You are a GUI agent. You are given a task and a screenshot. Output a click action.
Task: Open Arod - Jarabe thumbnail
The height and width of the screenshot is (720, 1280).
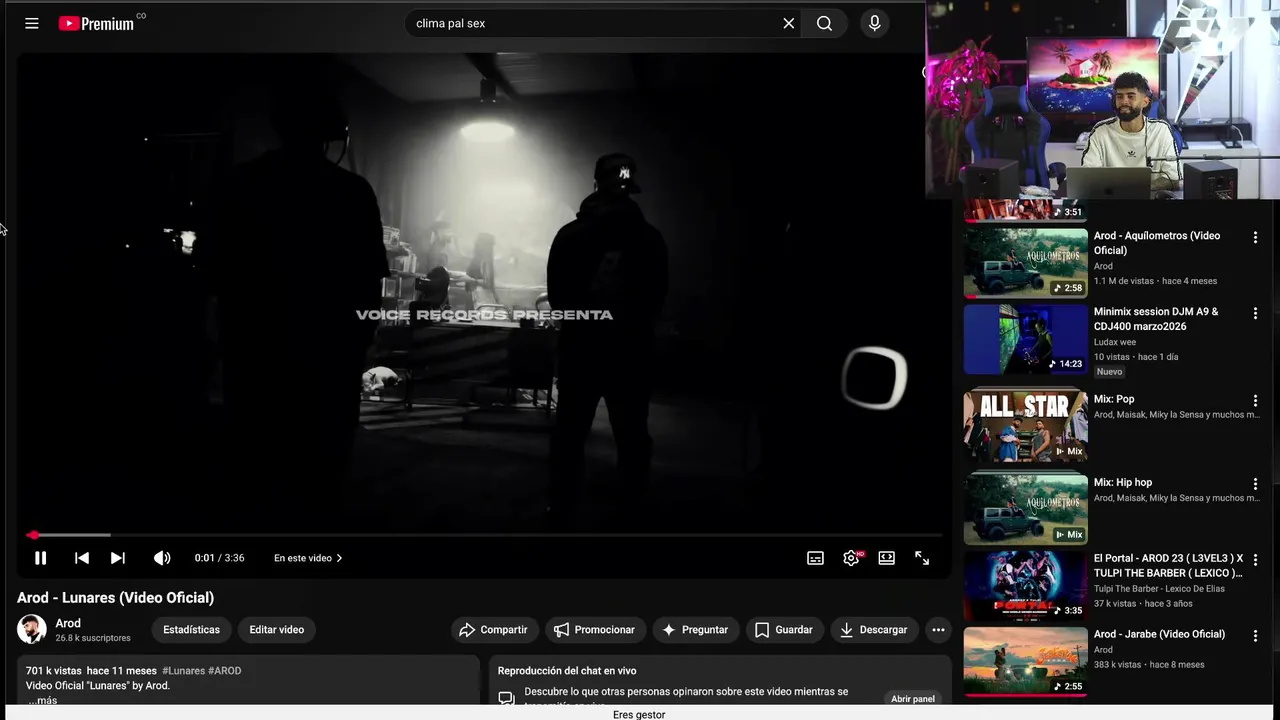pyautogui.click(x=1025, y=661)
